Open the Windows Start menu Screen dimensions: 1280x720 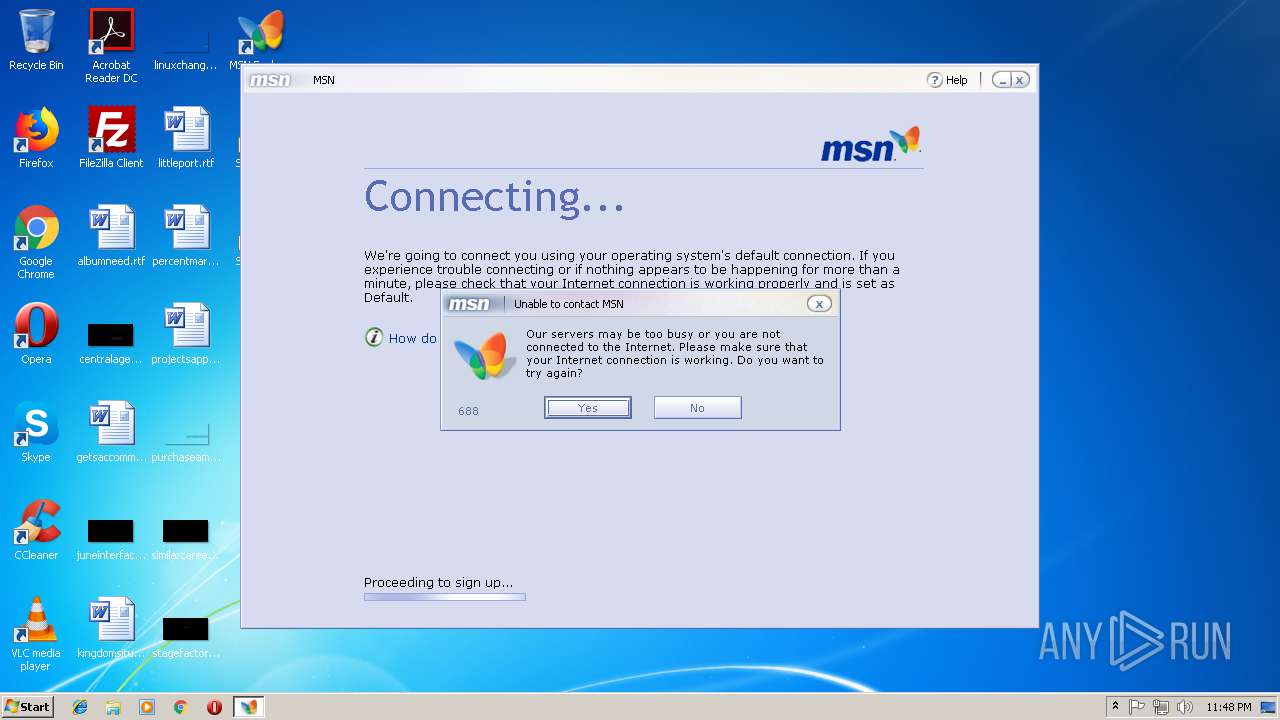(27, 706)
